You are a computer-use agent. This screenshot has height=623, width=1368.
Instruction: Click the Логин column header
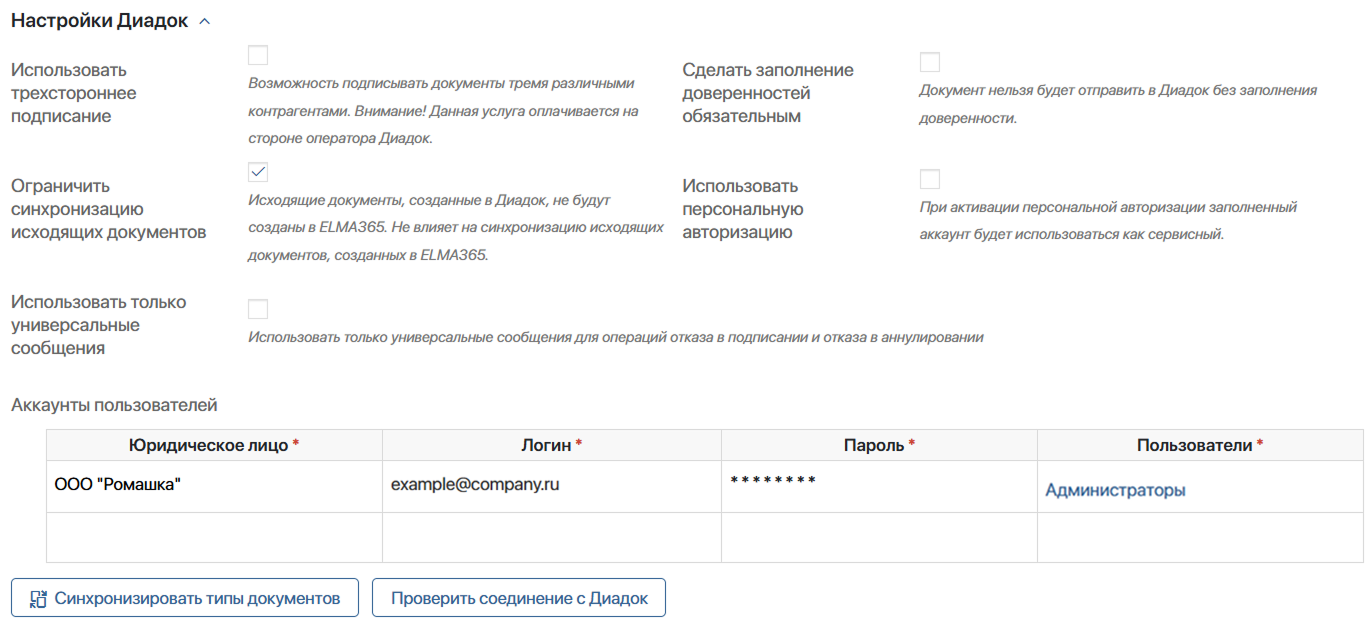point(552,446)
